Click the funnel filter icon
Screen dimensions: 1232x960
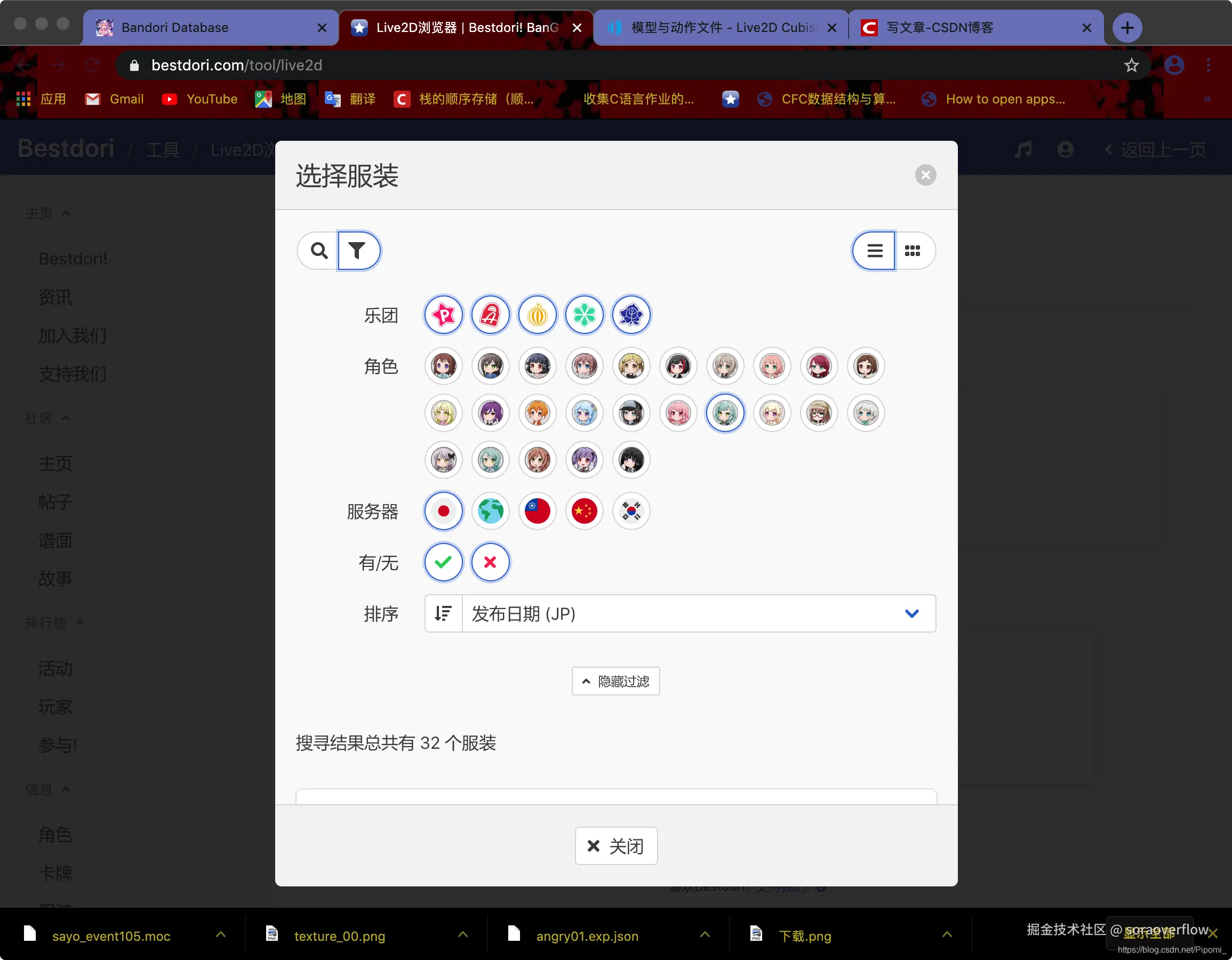click(x=359, y=251)
